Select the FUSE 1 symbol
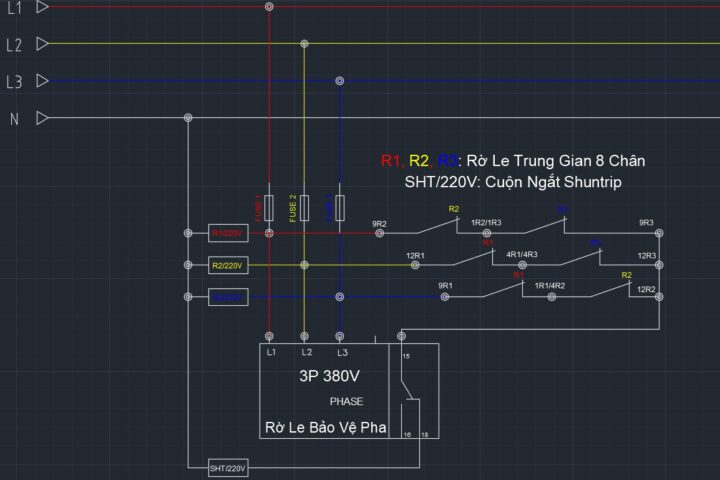720x480 pixels. [269, 208]
